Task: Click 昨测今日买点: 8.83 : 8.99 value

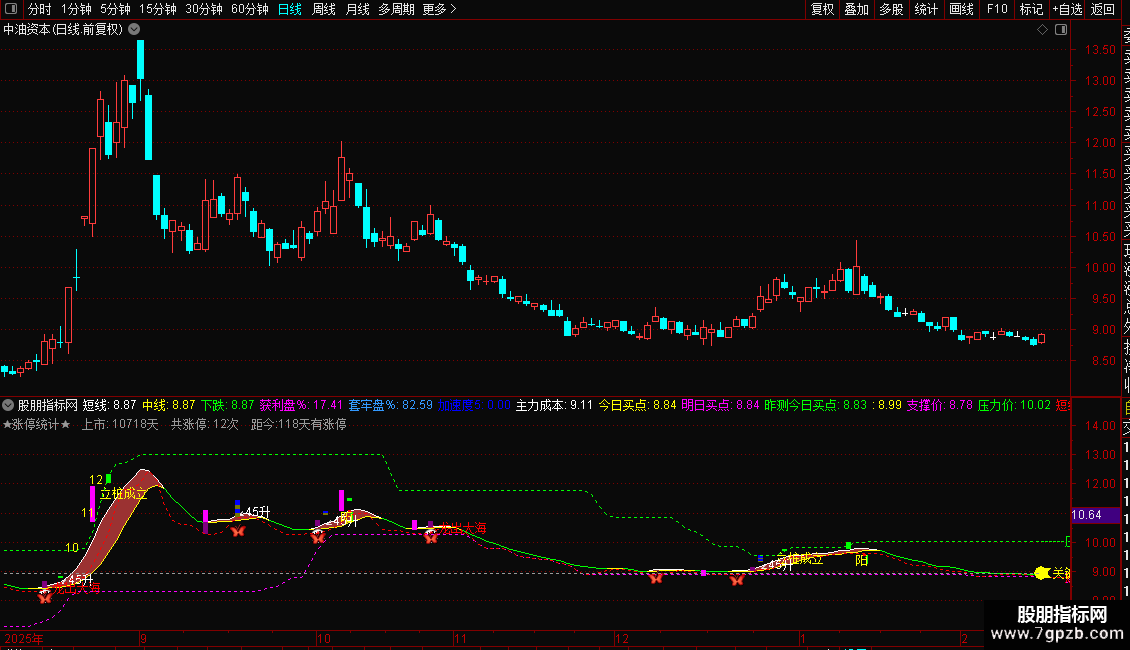Action: tap(832, 405)
